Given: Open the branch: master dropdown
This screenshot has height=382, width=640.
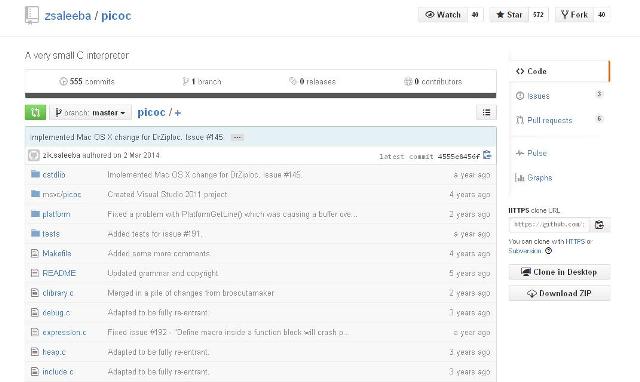Looking at the screenshot, I should (x=90, y=112).
